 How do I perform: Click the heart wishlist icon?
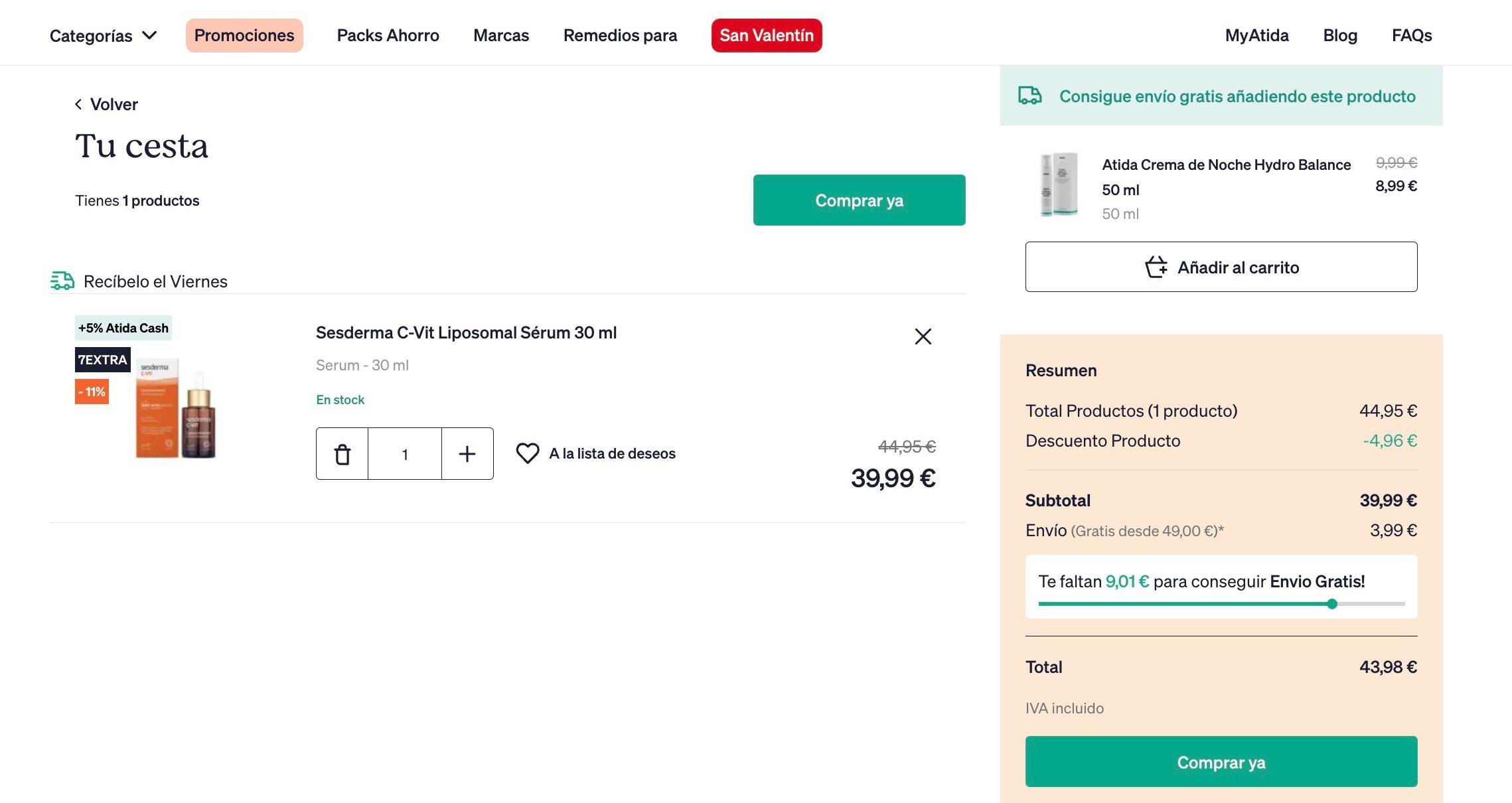(x=528, y=453)
